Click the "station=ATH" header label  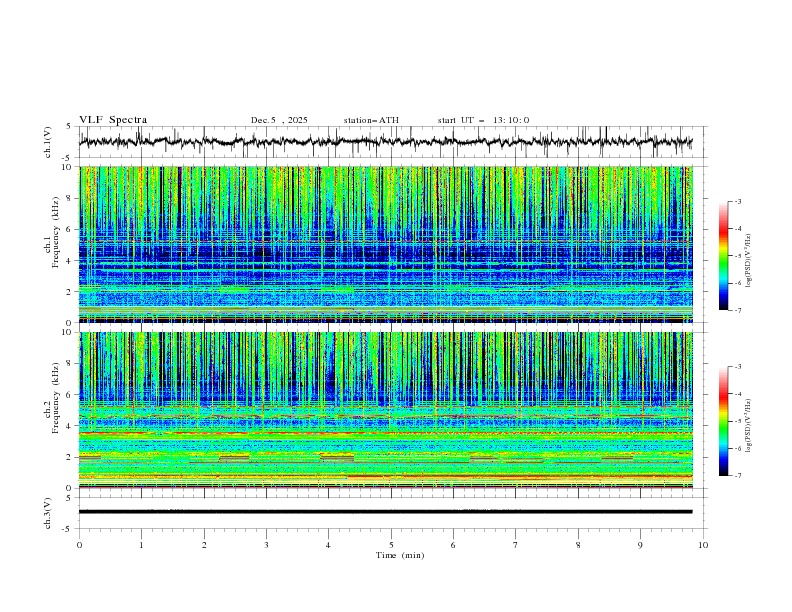371,120
